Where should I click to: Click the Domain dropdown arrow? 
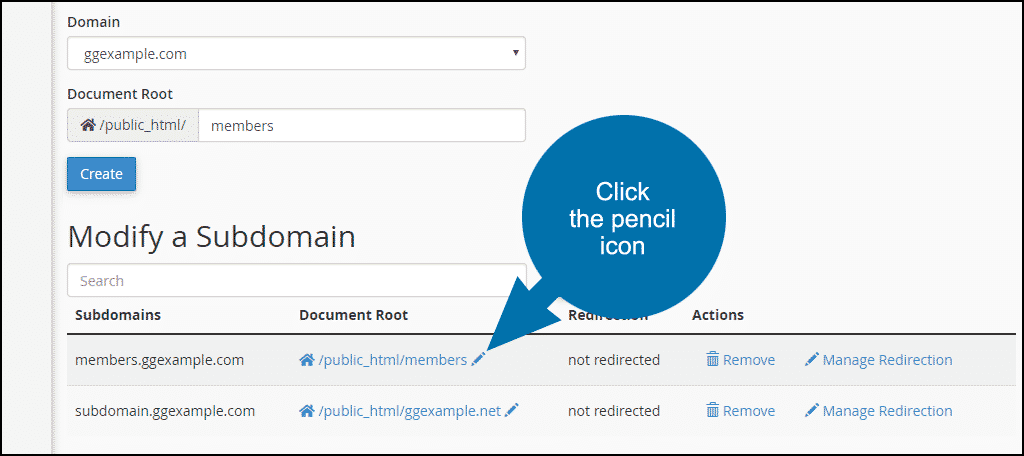pos(515,53)
